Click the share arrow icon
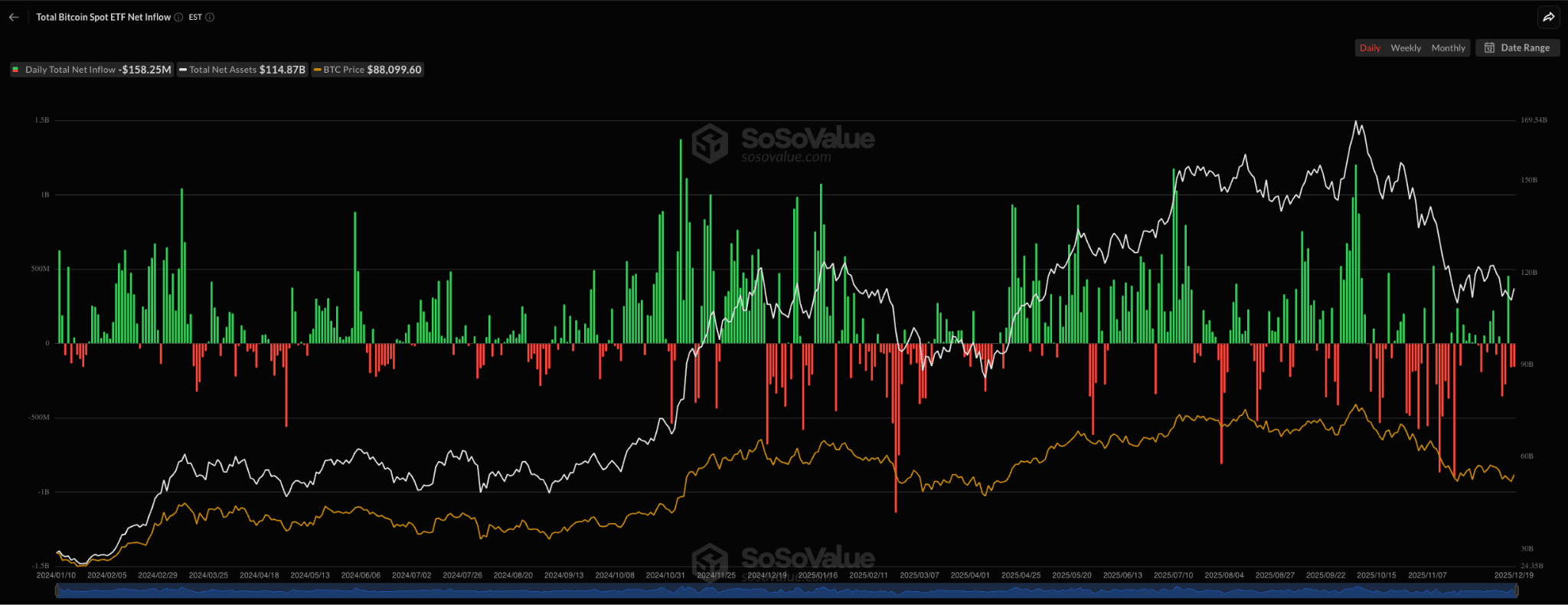This screenshot has height=605, width=1568. [1548, 17]
